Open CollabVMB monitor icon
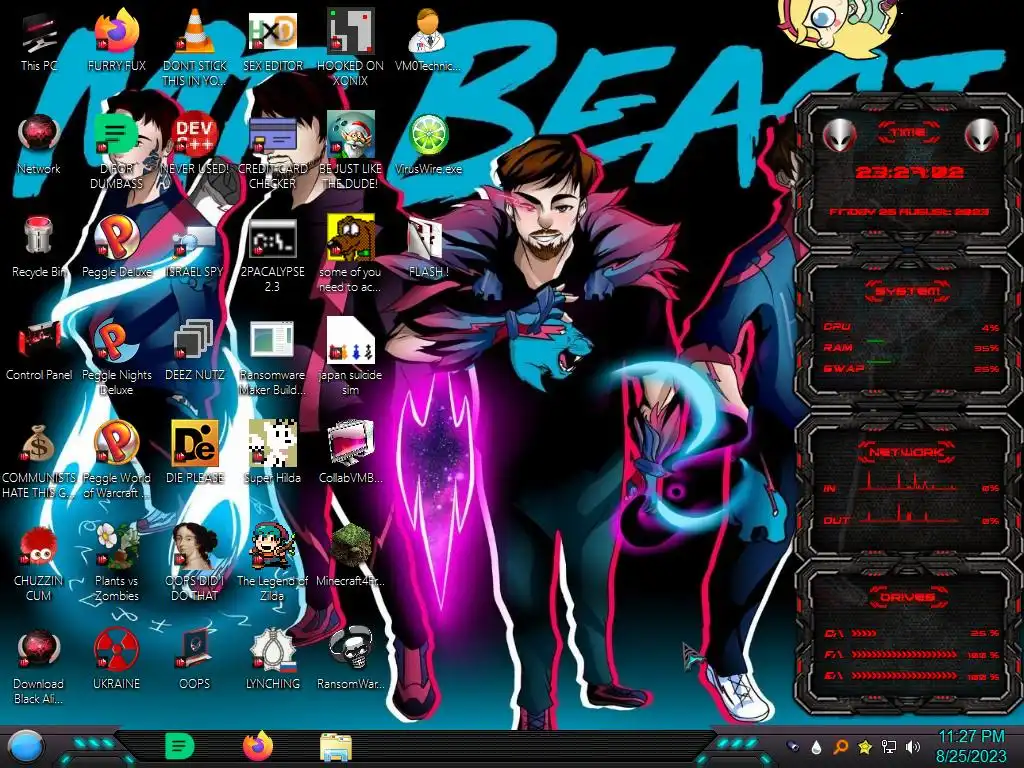This screenshot has width=1024, height=768. click(350, 444)
